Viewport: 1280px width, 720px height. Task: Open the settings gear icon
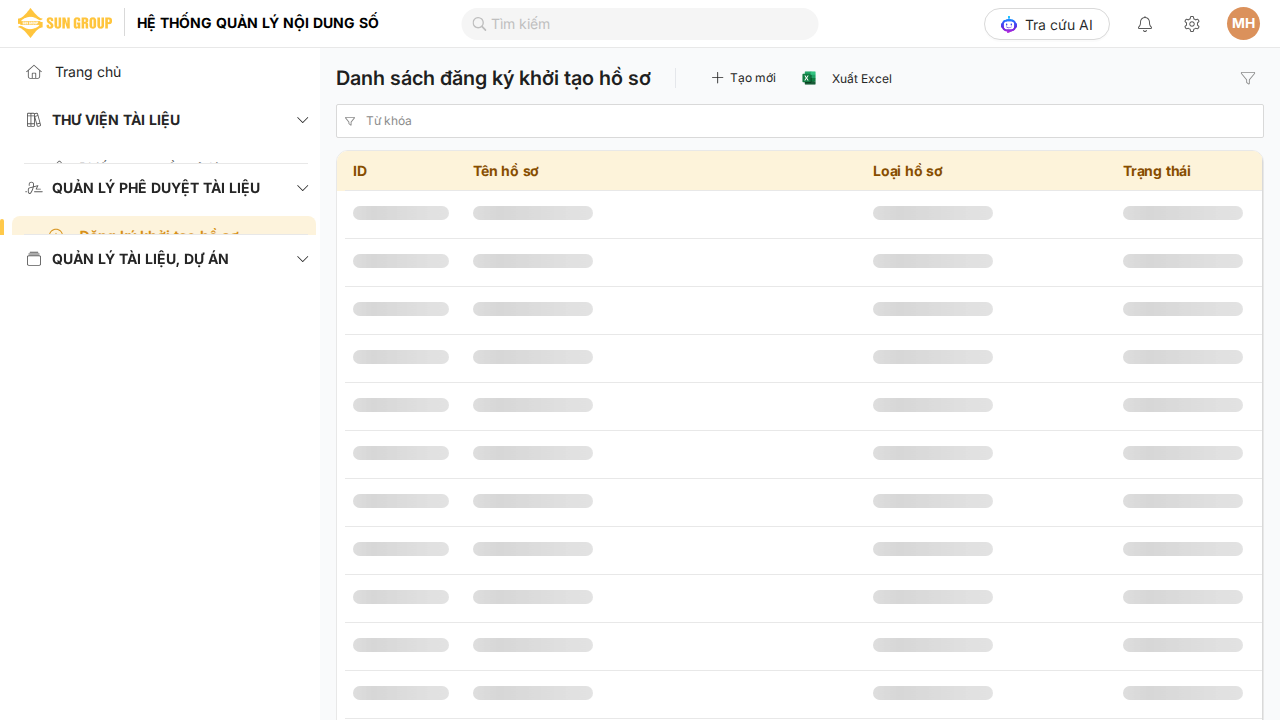coord(1191,24)
